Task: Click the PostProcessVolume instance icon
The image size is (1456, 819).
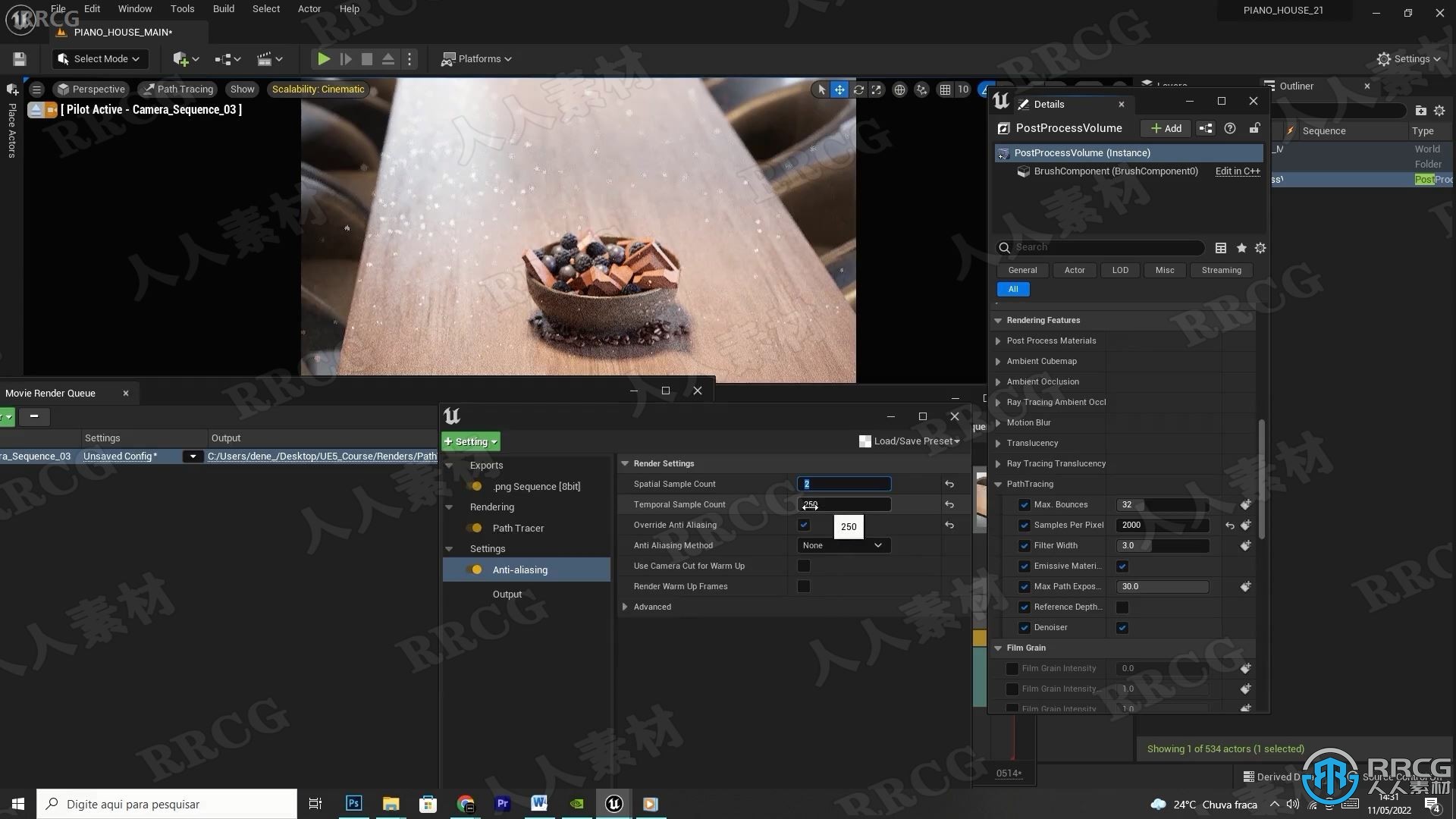Action: click(x=1003, y=152)
